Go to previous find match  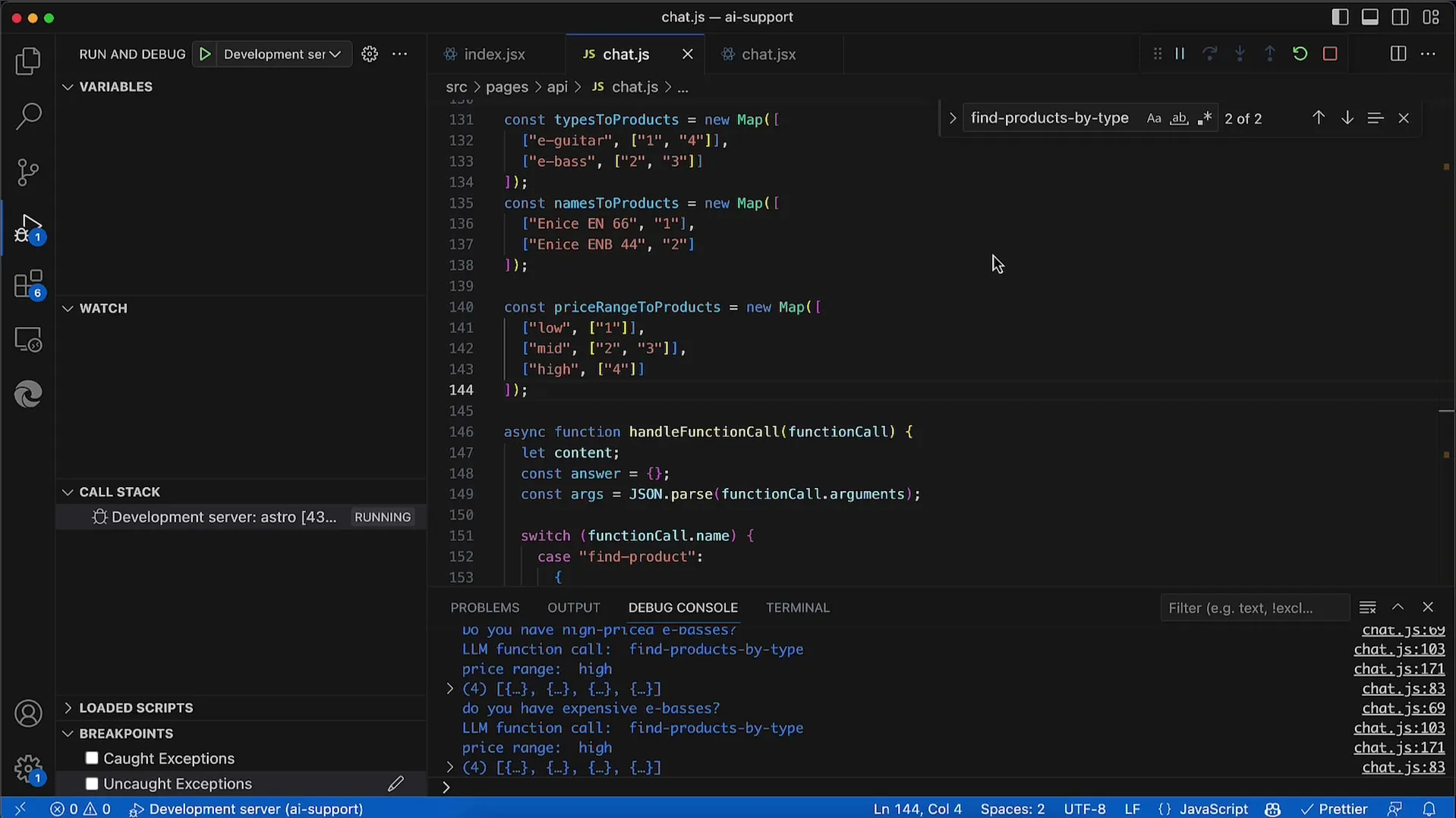coord(1319,118)
